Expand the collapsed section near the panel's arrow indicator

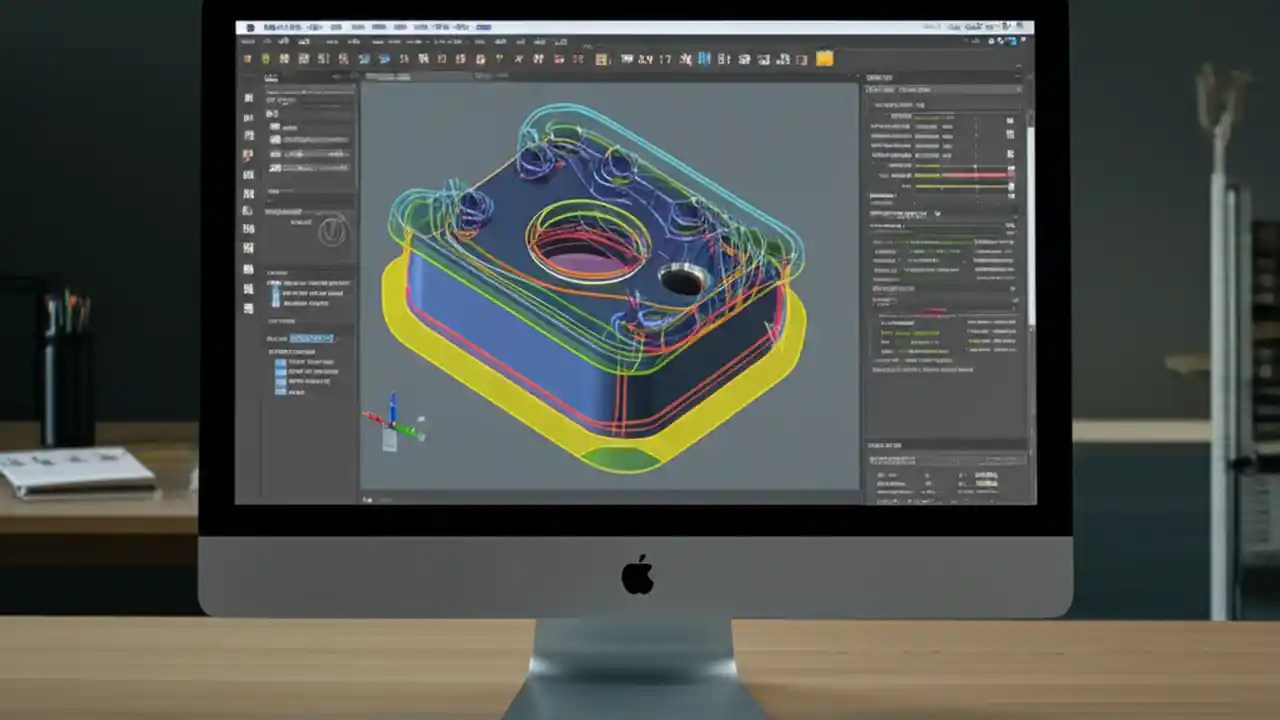[937, 213]
